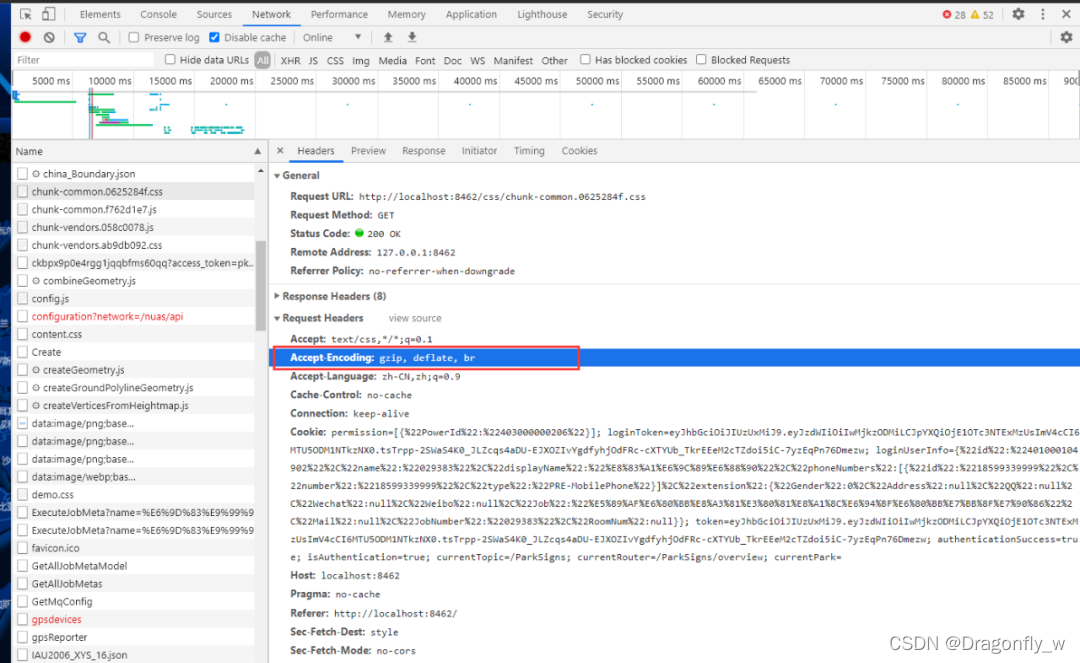Export HAR file download arrow
This screenshot has height=663, width=1080.
click(412, 37)
